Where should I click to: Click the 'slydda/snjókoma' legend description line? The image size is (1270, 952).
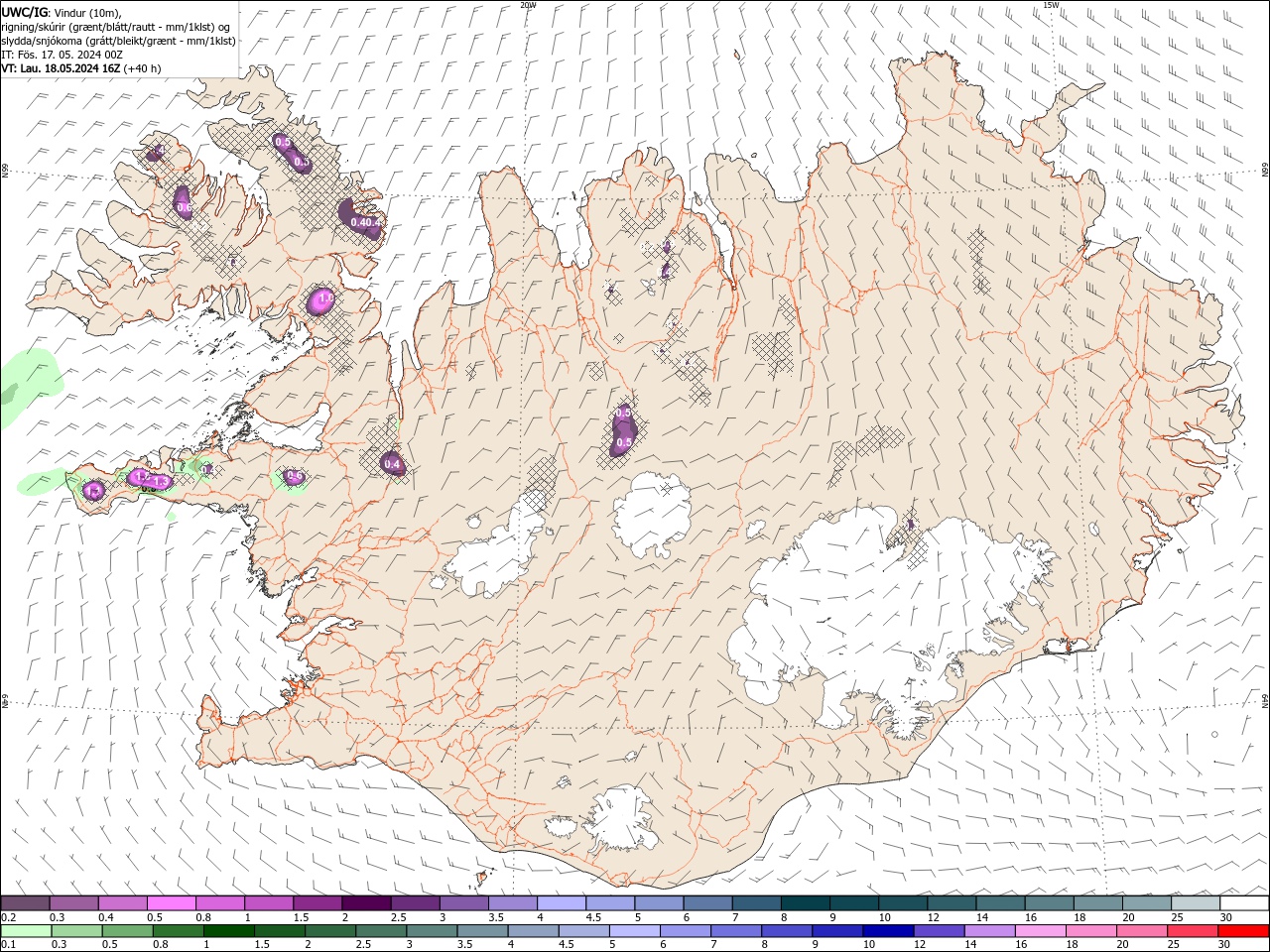pyautogui.click(x=118, y=41)
